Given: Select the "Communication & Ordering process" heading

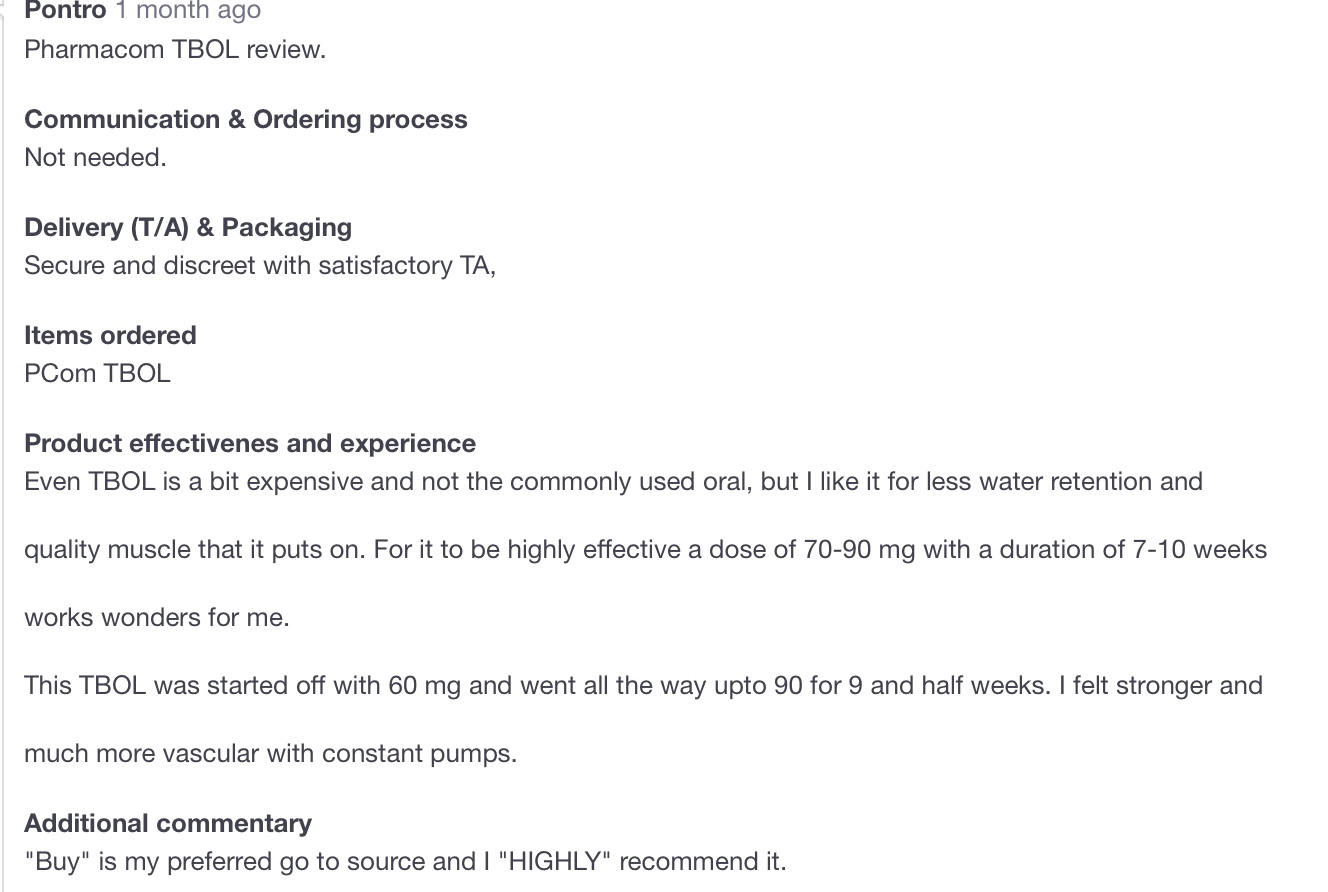Looking at the screenshot, I should coord(245,119).
